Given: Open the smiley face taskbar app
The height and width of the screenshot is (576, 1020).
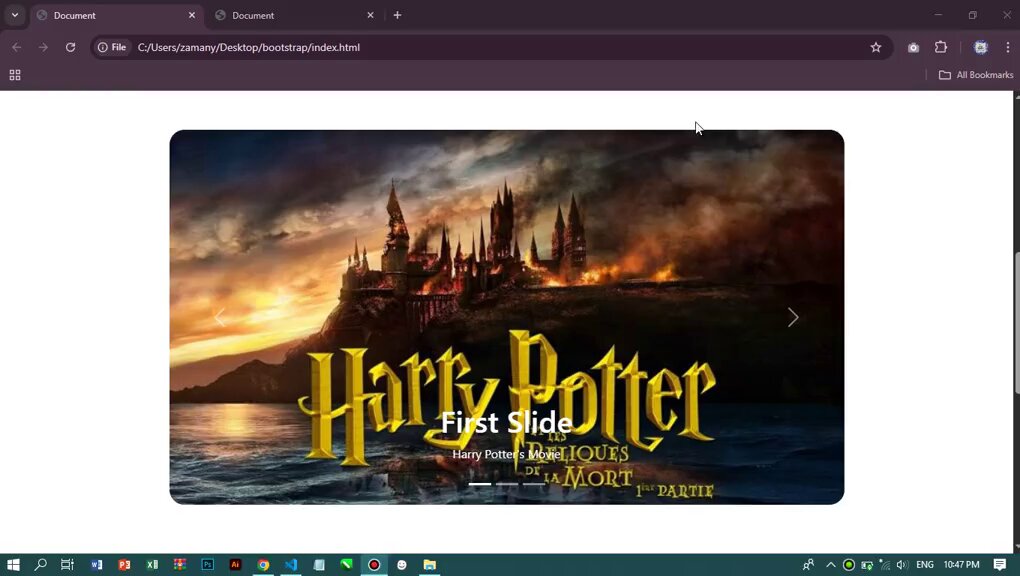Looking at the screenshot, I should pos(402,564).
